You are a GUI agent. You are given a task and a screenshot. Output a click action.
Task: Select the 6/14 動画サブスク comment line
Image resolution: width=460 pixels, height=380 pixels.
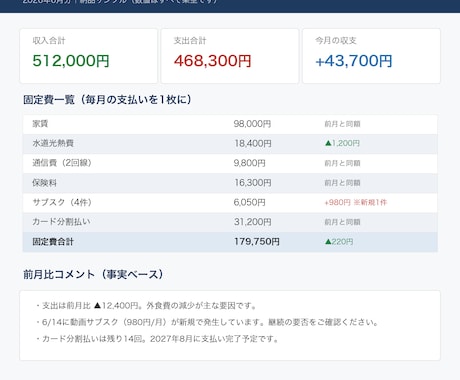click(207, 322)
